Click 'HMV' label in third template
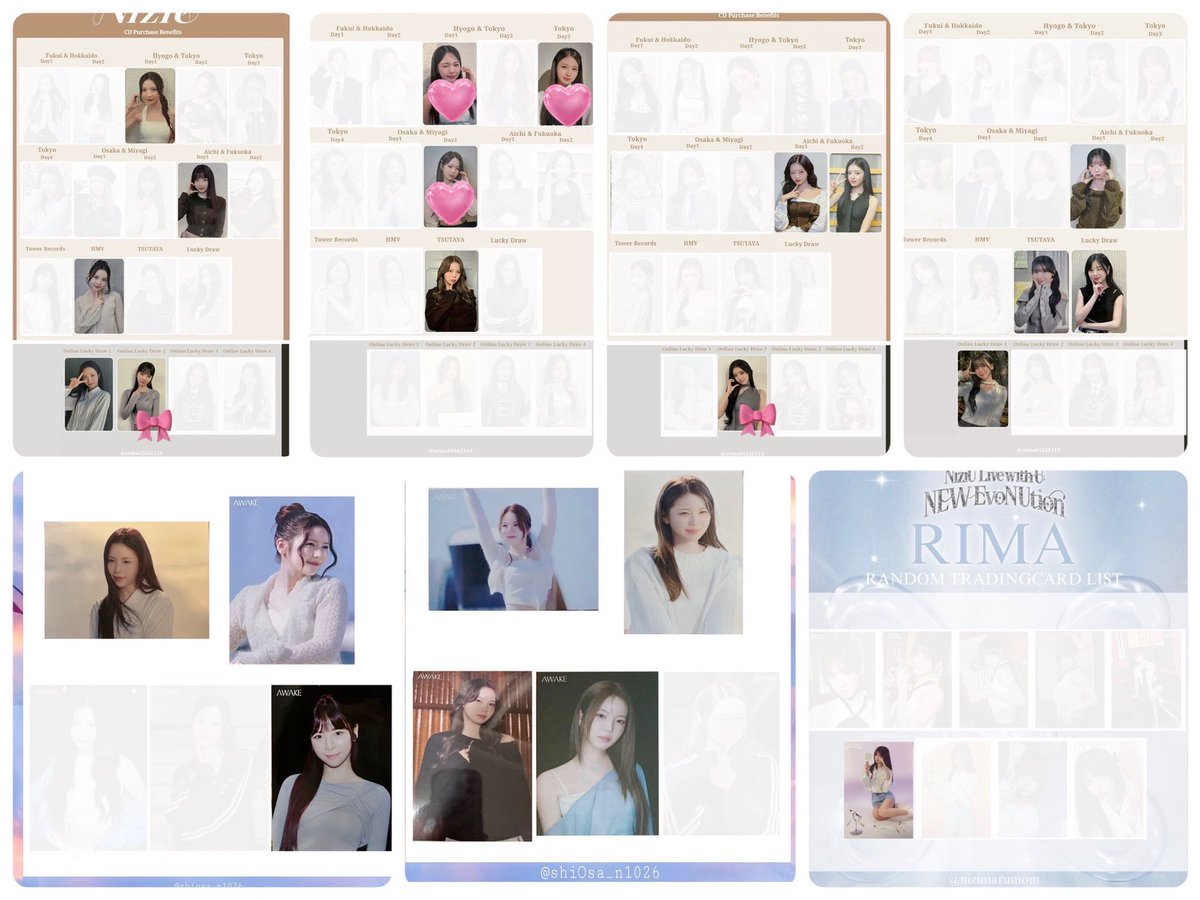This screenshot has width=1200, height=900. [x=691, y=243]
